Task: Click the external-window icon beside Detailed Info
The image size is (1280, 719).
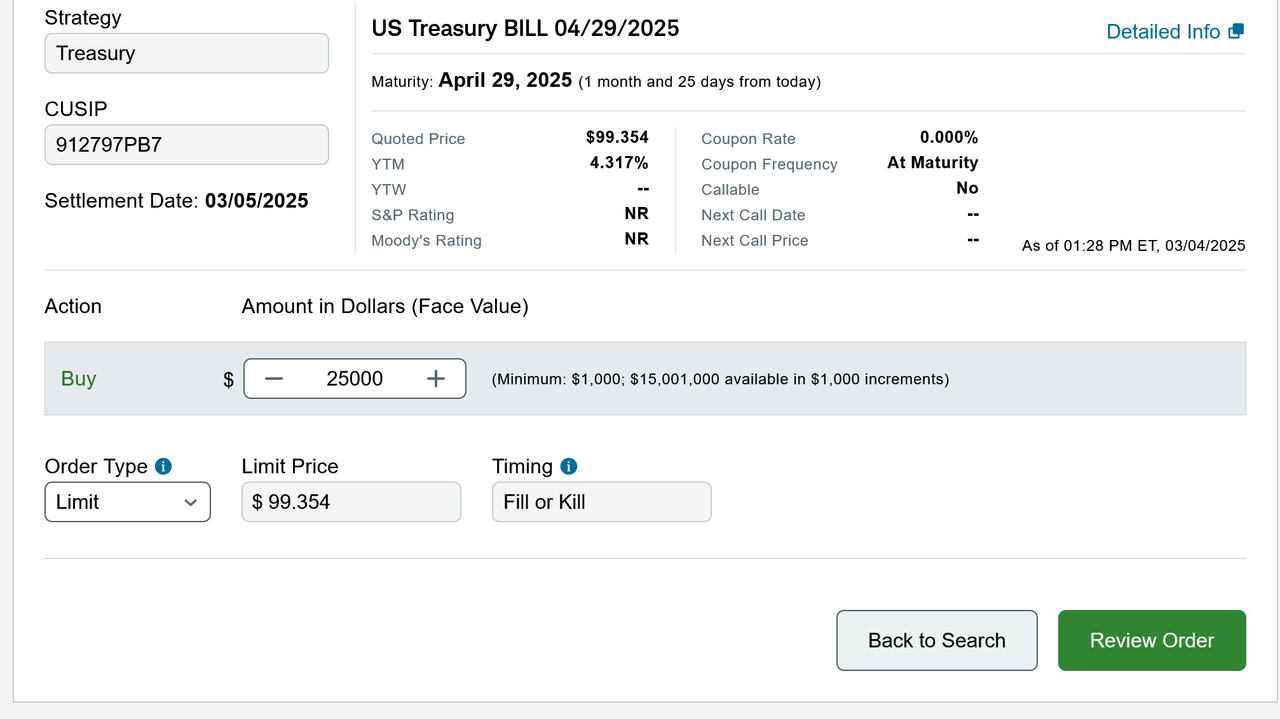Action: coord(1236,31)
